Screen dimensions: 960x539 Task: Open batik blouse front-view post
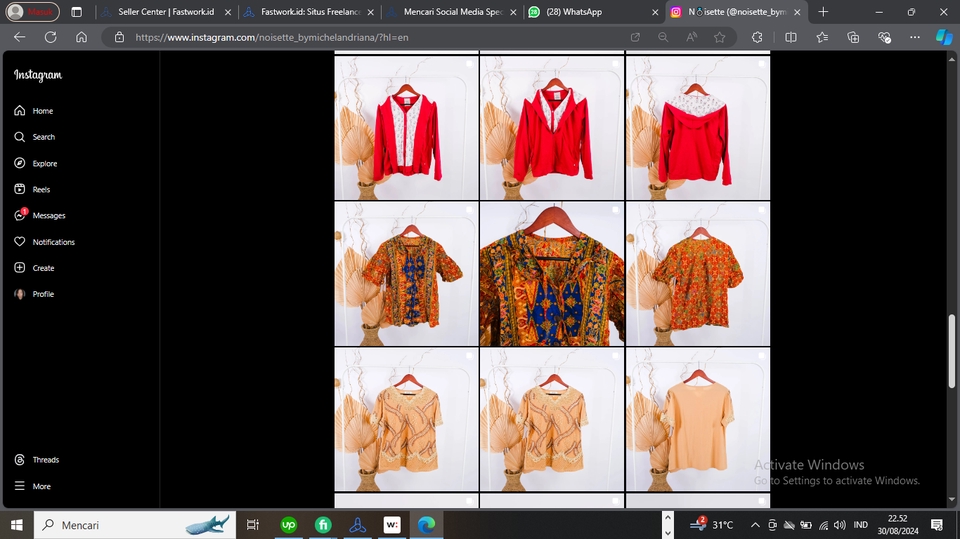point(407,274)
